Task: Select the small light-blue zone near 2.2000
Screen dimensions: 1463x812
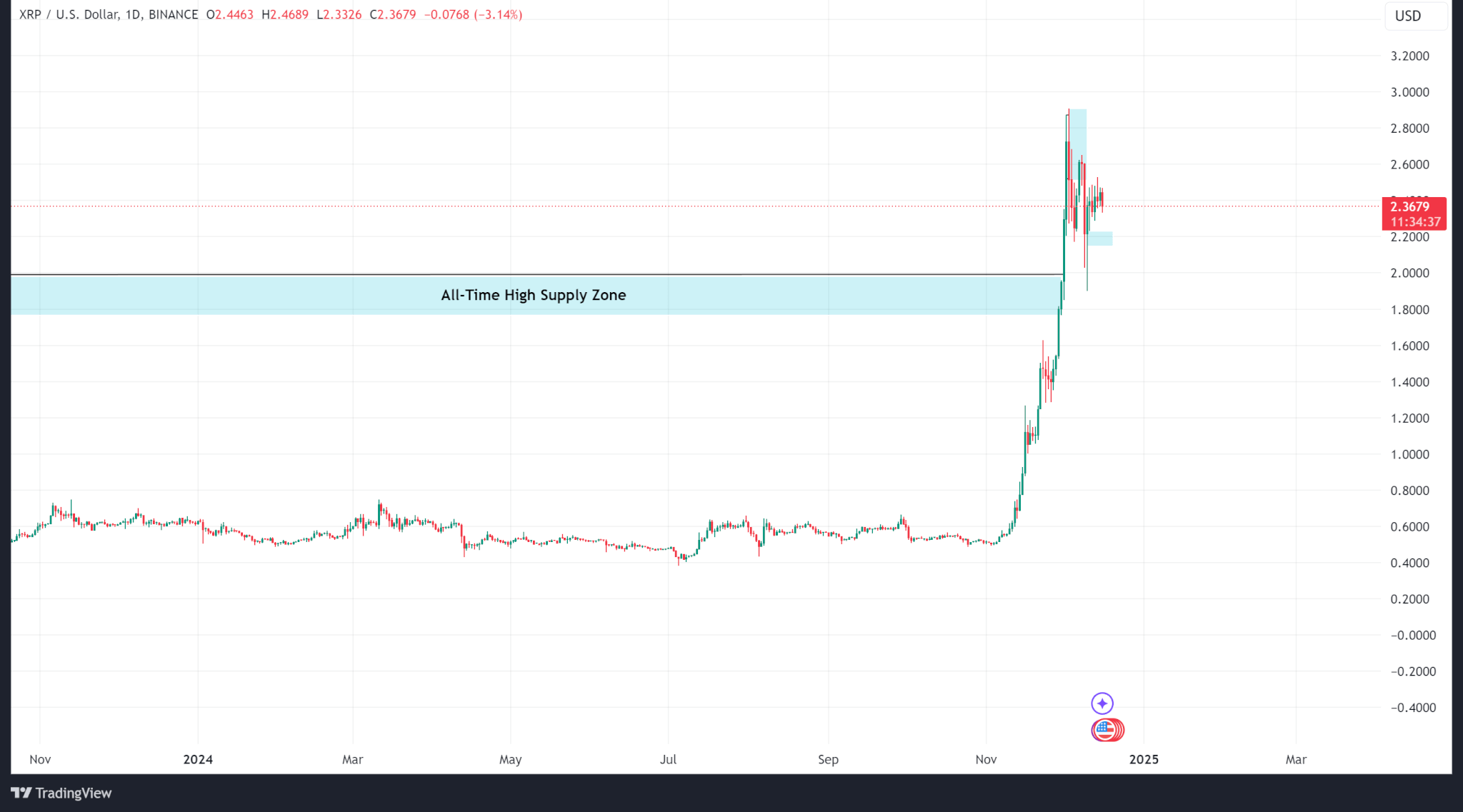Action: point(1100,239)
